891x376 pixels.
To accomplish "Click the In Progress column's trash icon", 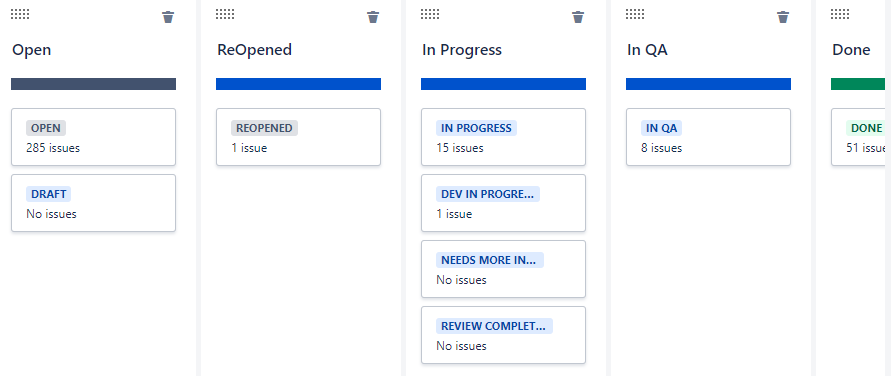I will [x=578, y=17].
